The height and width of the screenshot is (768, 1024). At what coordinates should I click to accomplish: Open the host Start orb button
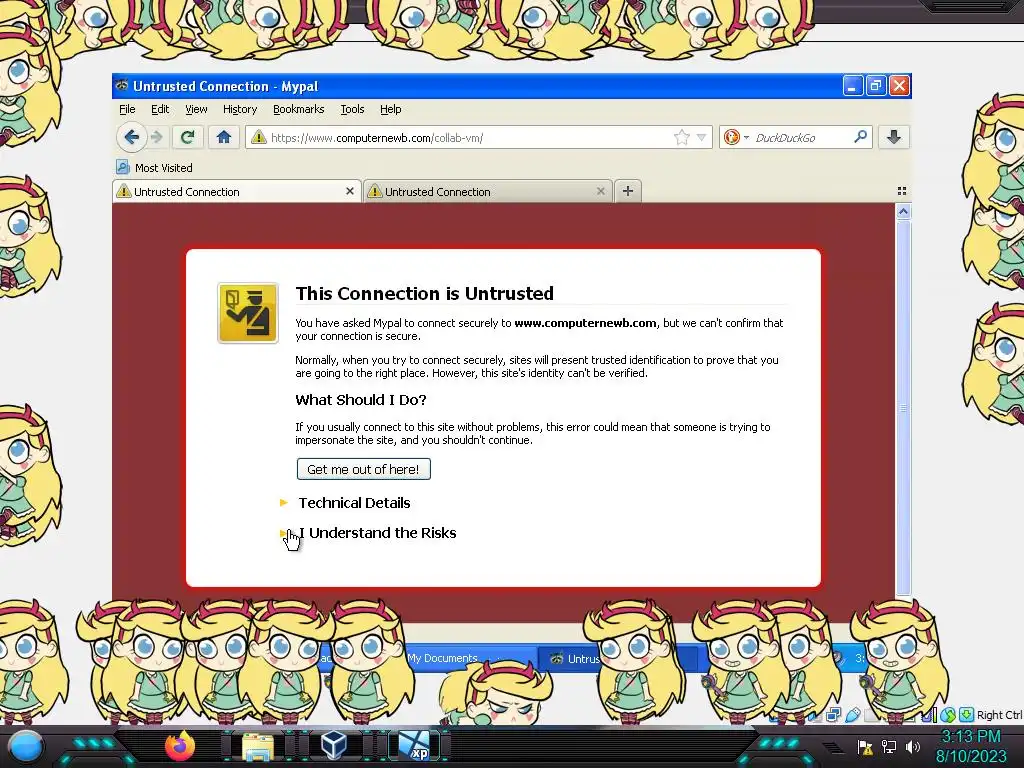tap(25, 746)
